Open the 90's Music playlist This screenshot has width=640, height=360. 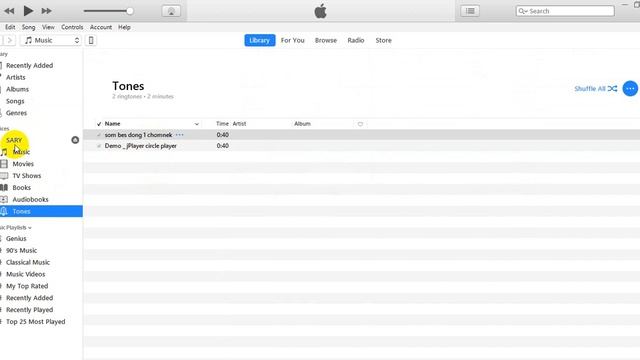coord(21,250)
